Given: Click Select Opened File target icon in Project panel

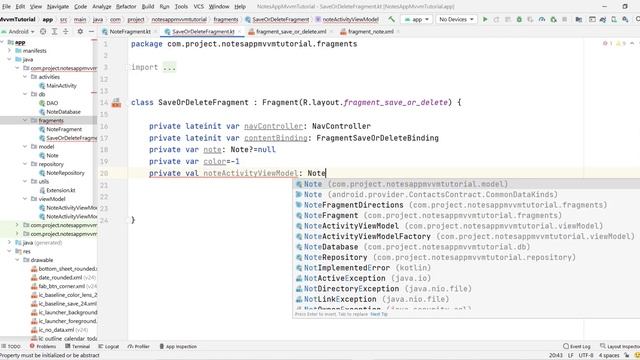Looking at the screenshot, I should [x=43, y=31].
